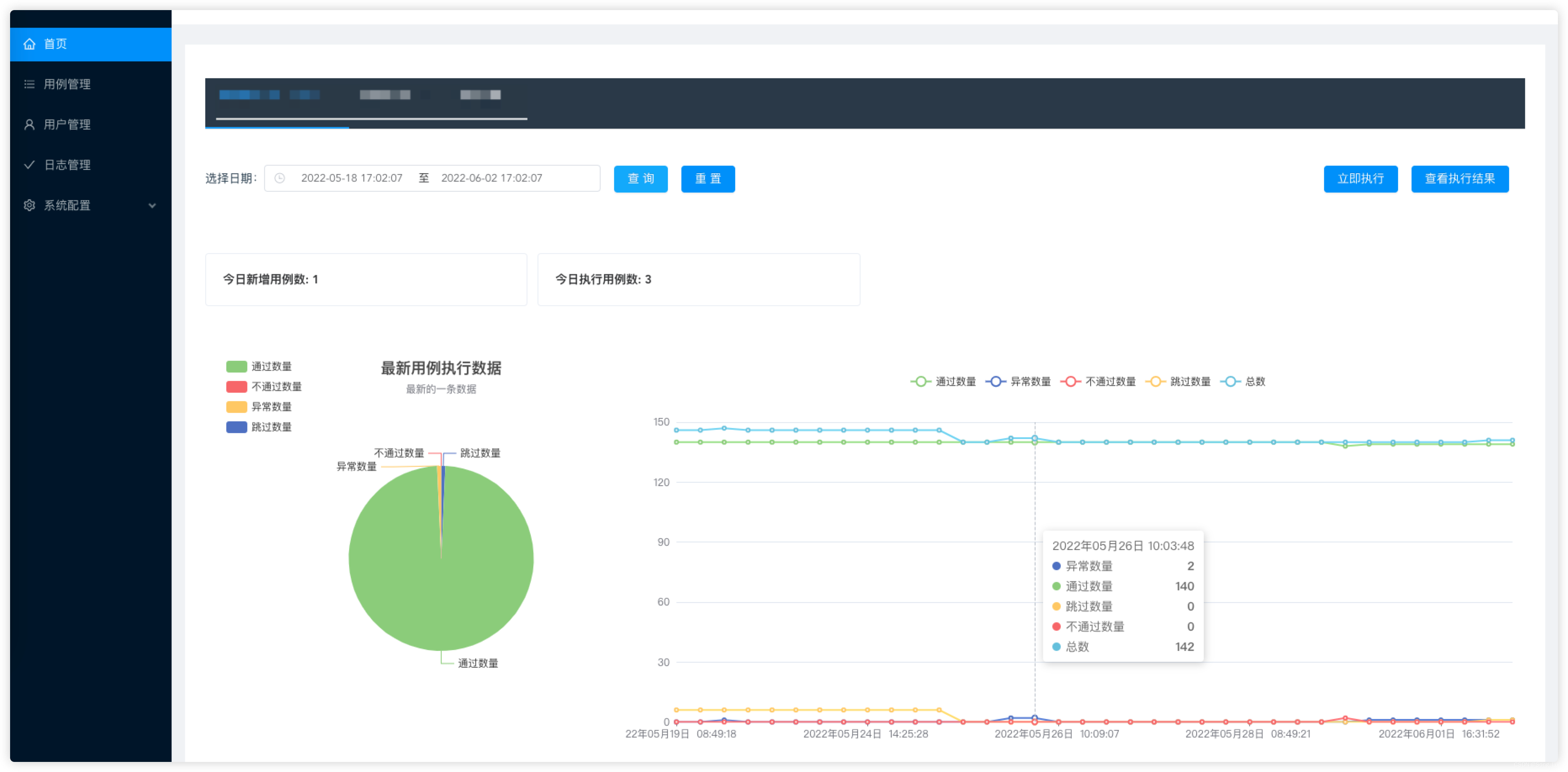Open the 用户管理 menu item

(x=91, y=124)
